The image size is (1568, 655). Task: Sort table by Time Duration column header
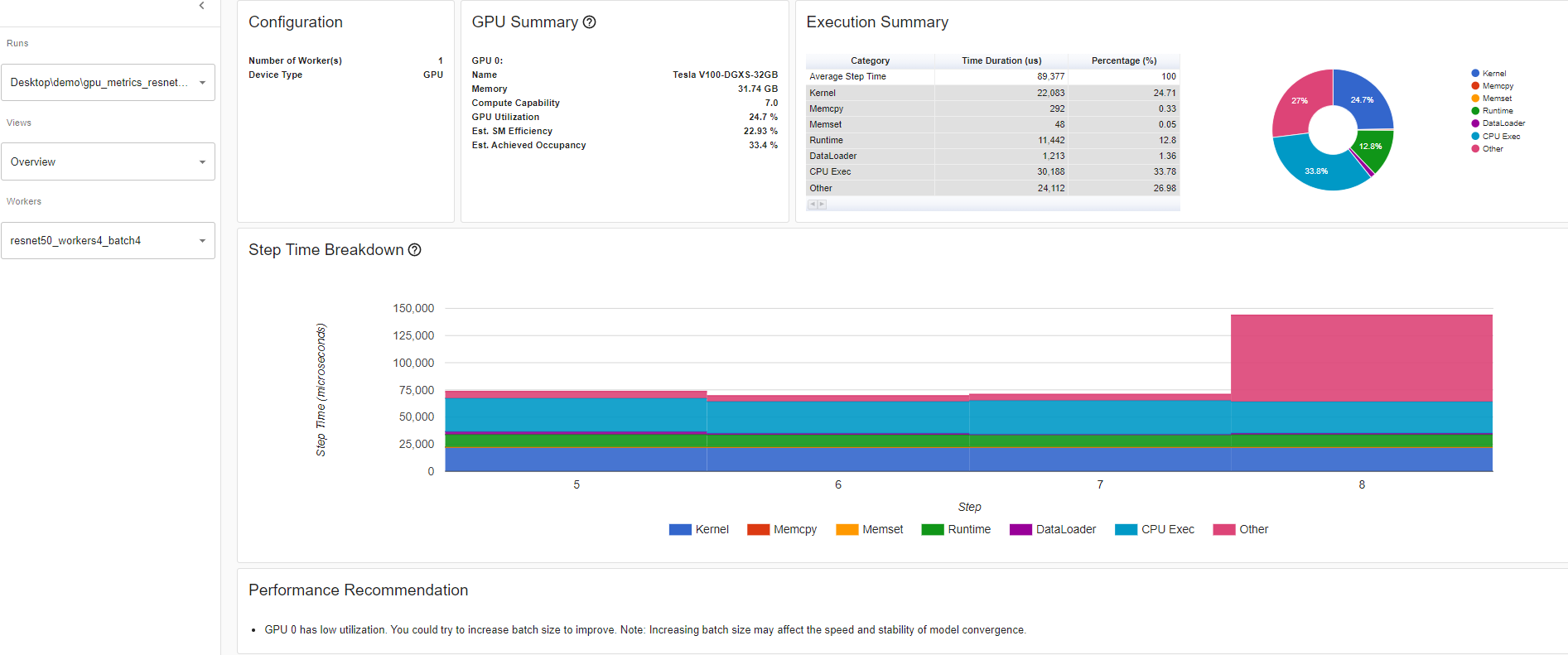click(1001, 60)
